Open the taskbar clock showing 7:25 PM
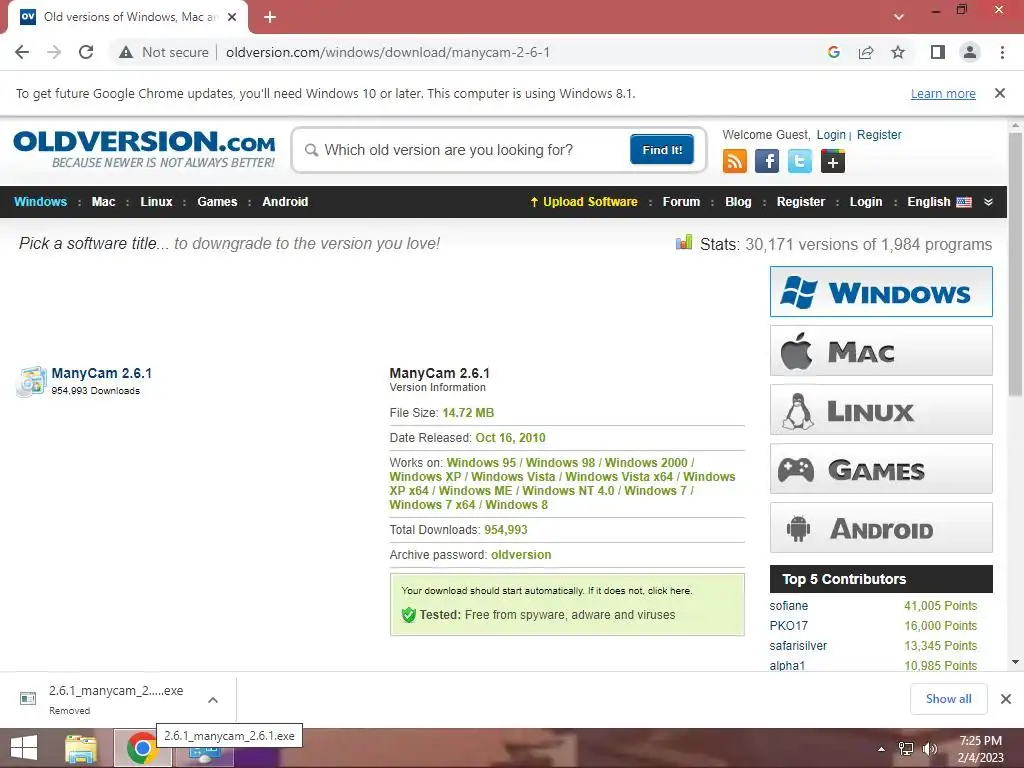The height and width of the screenshot is (768, 1024). pyautogui.click(x=980, y=749)
